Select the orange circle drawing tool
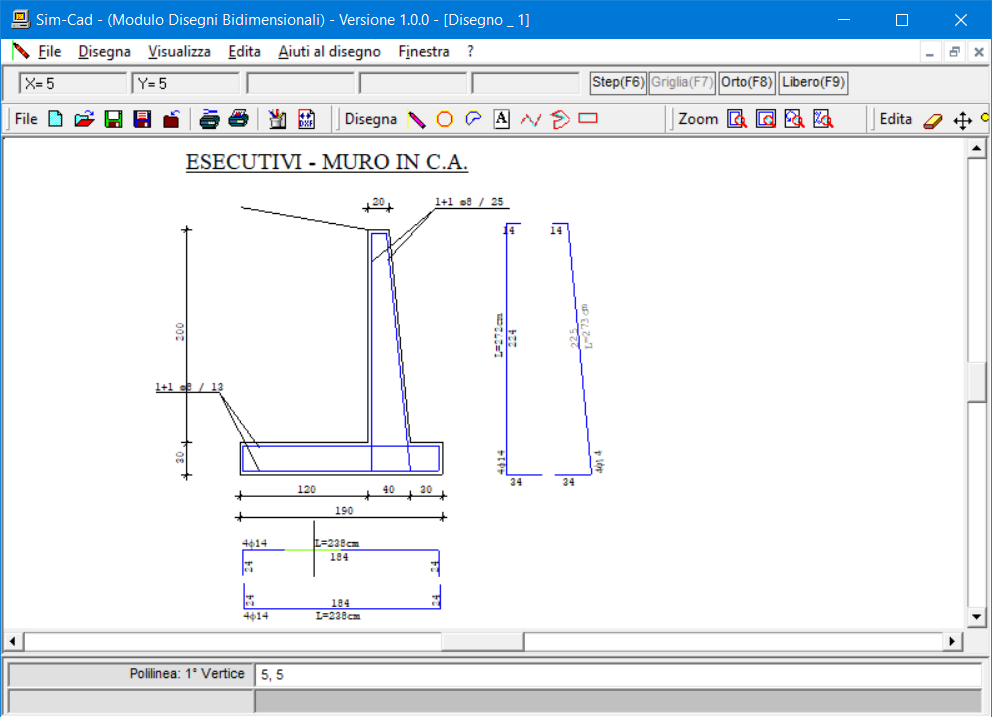This screenshot has height=717, width=992. (445, 119)
